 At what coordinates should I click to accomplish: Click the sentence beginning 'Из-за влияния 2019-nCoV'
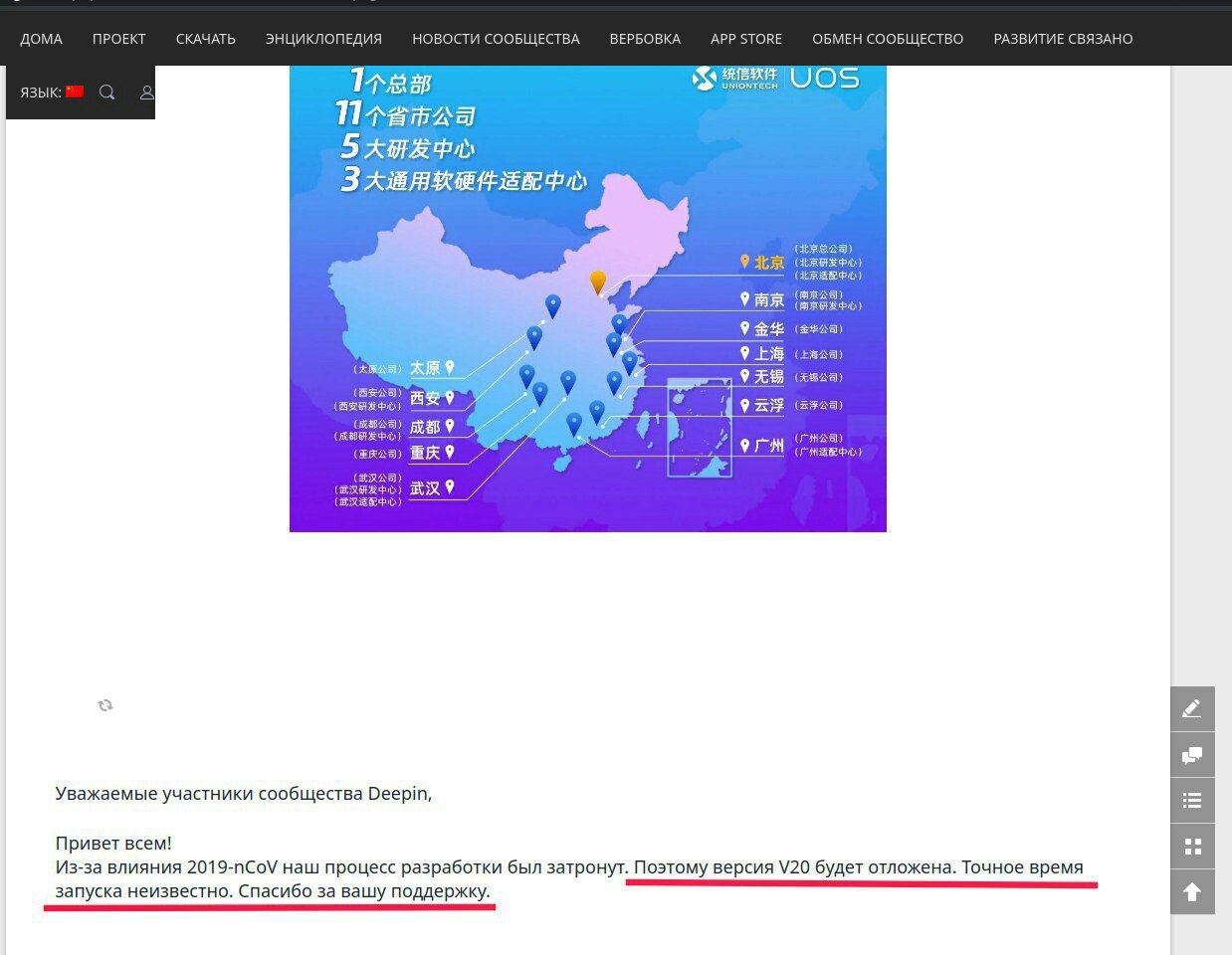coord(341,866)
